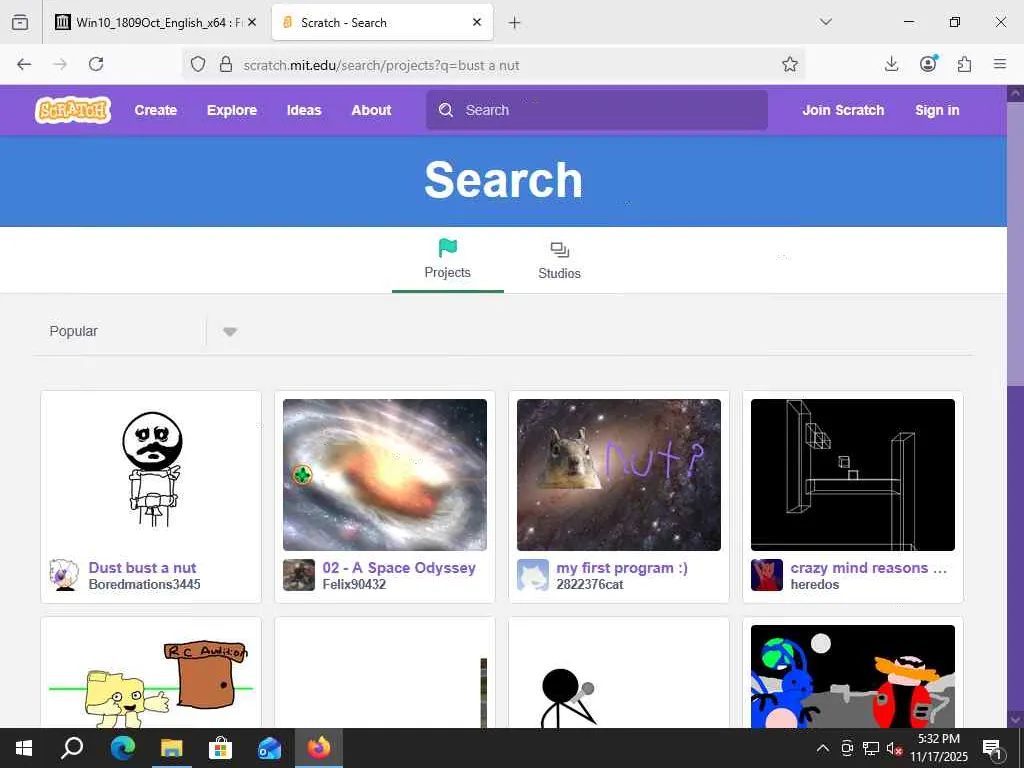Visit 2822376cat's profile name link
Viewport: 1024px width, 768px height.
tap(590, 584)
